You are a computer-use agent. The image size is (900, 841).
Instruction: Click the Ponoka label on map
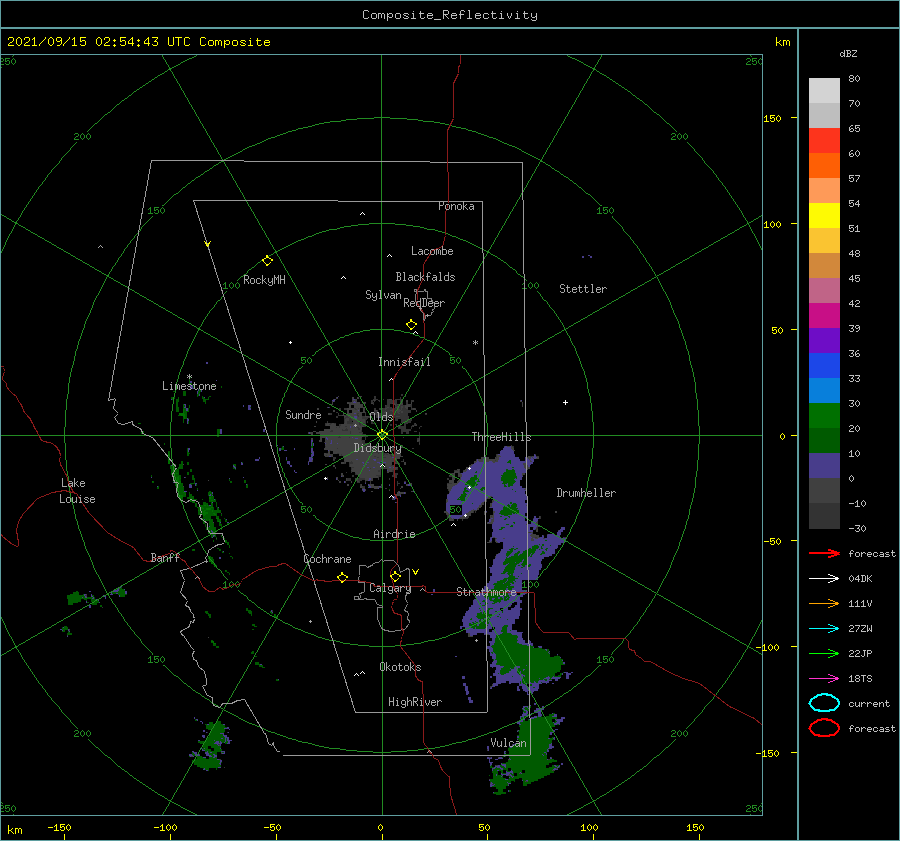(x=456, y=206)
